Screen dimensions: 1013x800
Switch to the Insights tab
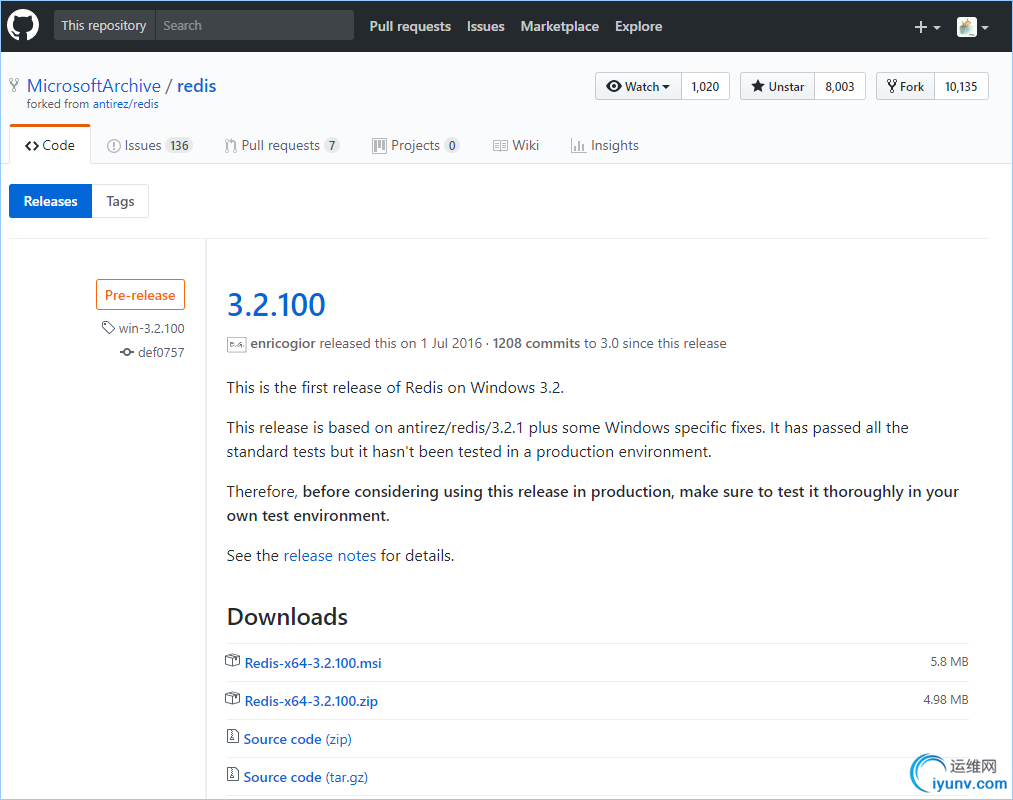pyautogui.click(x=605, y=145)
